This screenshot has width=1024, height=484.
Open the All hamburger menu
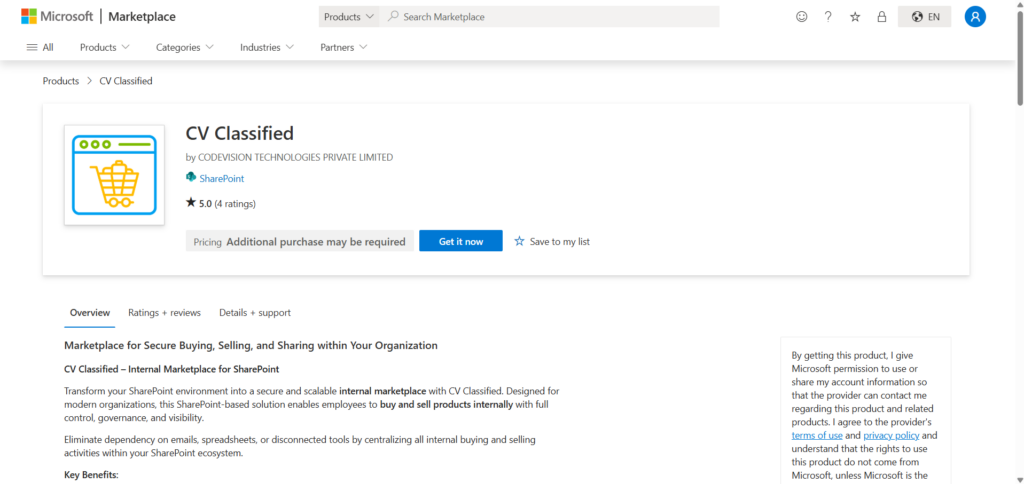pos(40,47)
